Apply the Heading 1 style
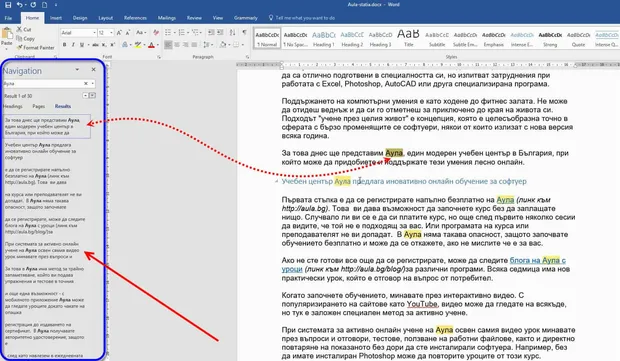Image resolution: width=620 pixels, height=361 pixels. (x=323, y=39)
